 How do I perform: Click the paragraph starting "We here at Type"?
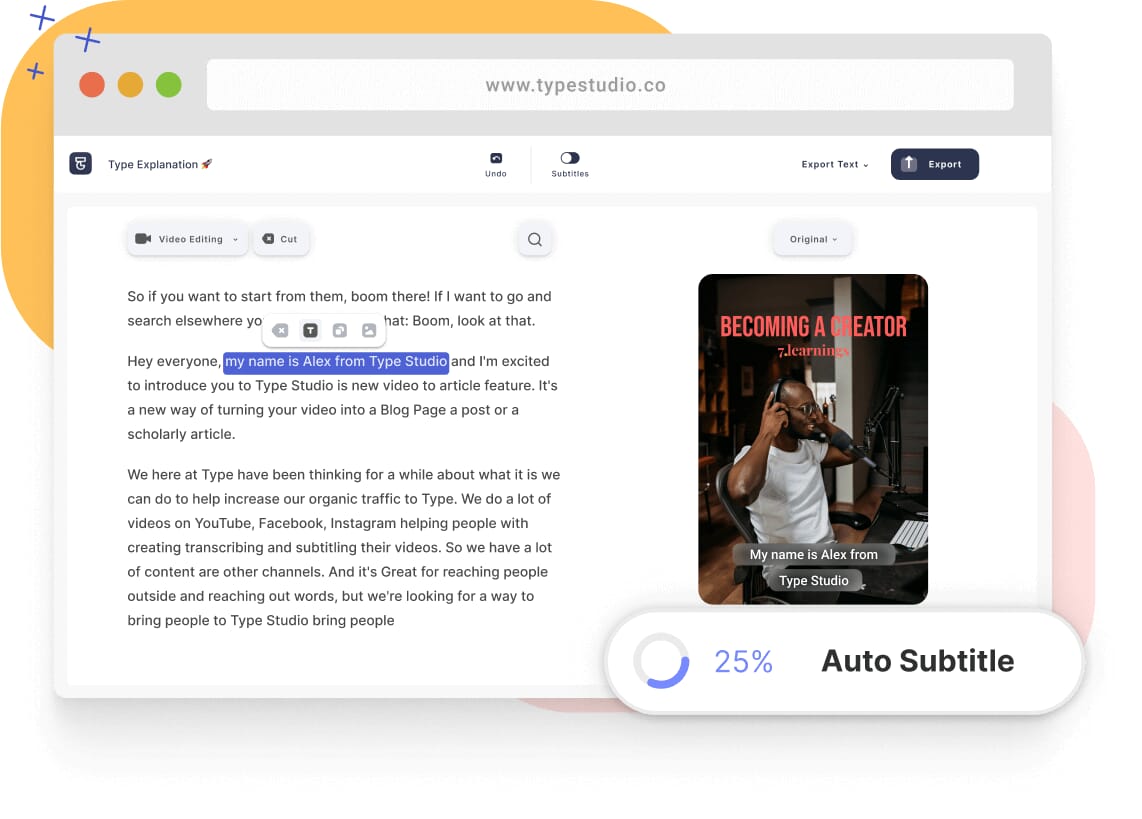(343, 547)
